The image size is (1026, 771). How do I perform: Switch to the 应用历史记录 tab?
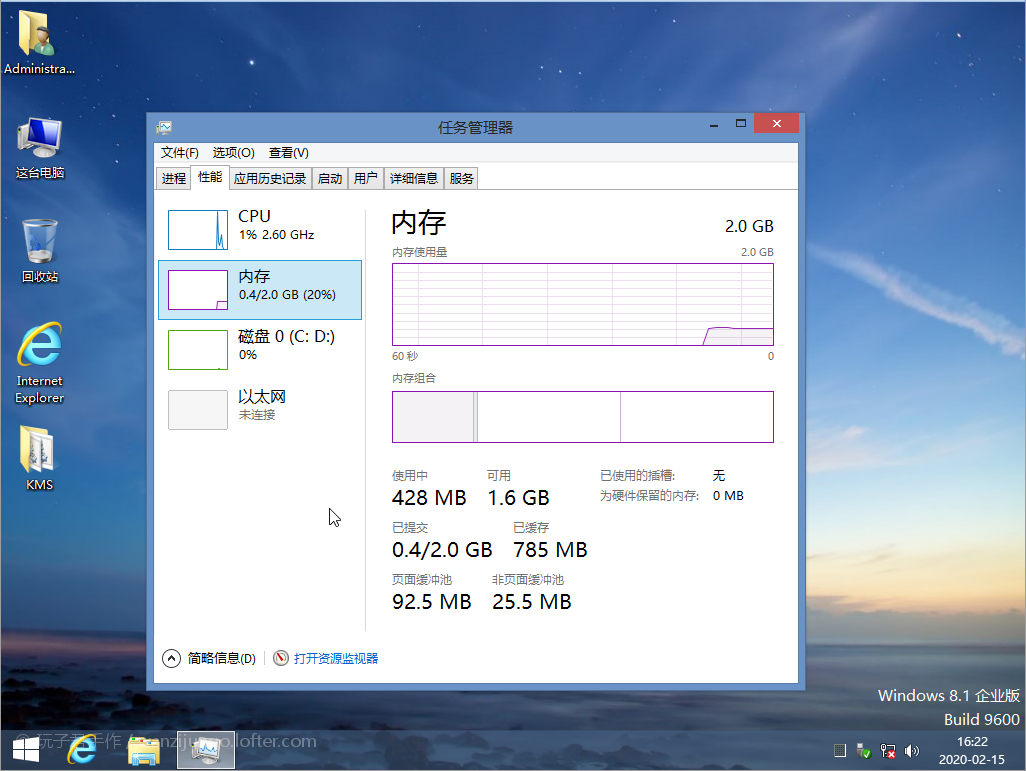(x=270, y=178)
